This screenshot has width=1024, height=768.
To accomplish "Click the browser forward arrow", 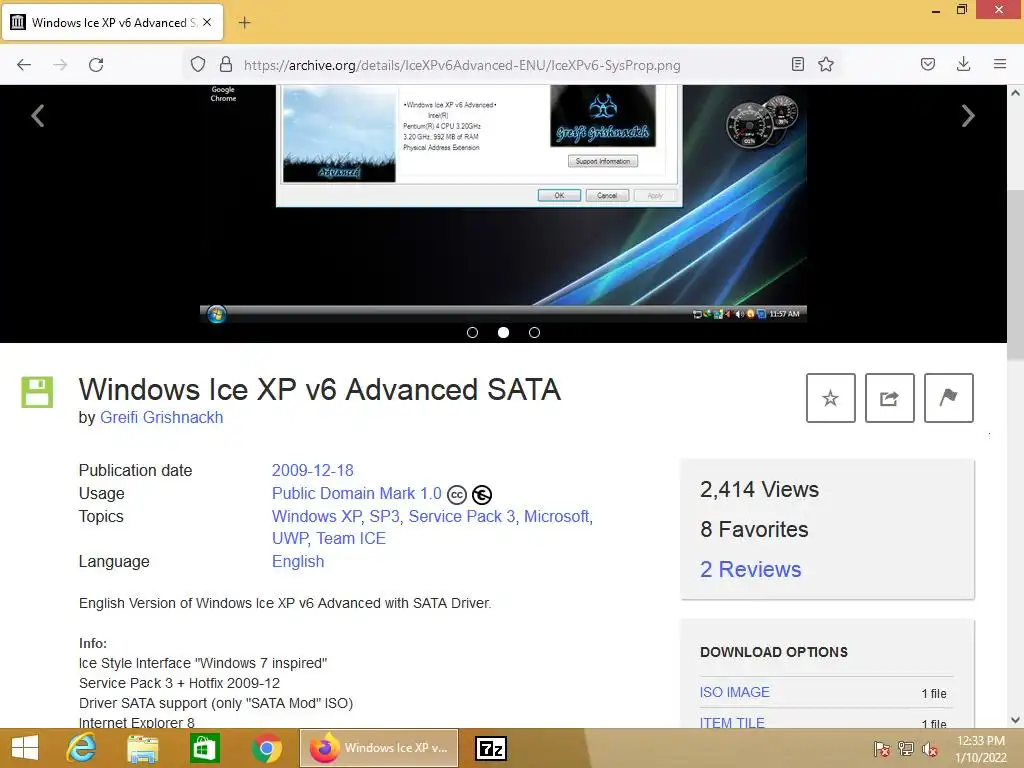I will click(x=60, y=65).
